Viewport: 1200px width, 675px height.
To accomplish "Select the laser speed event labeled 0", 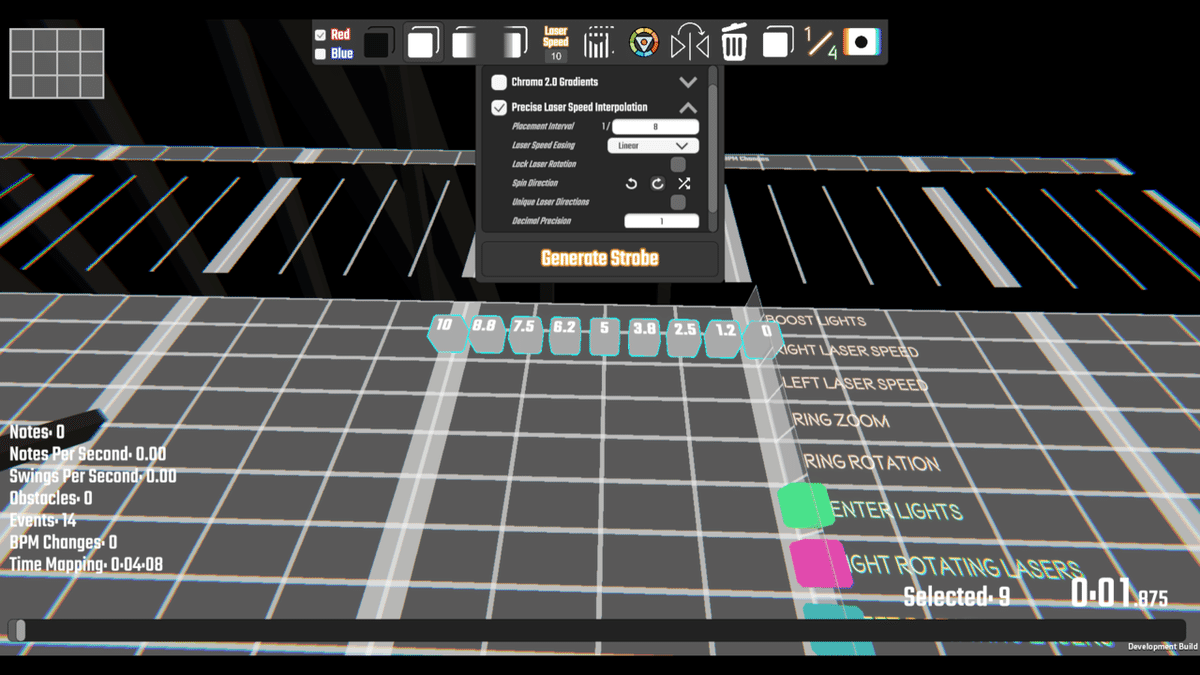I will pos(763,339).
